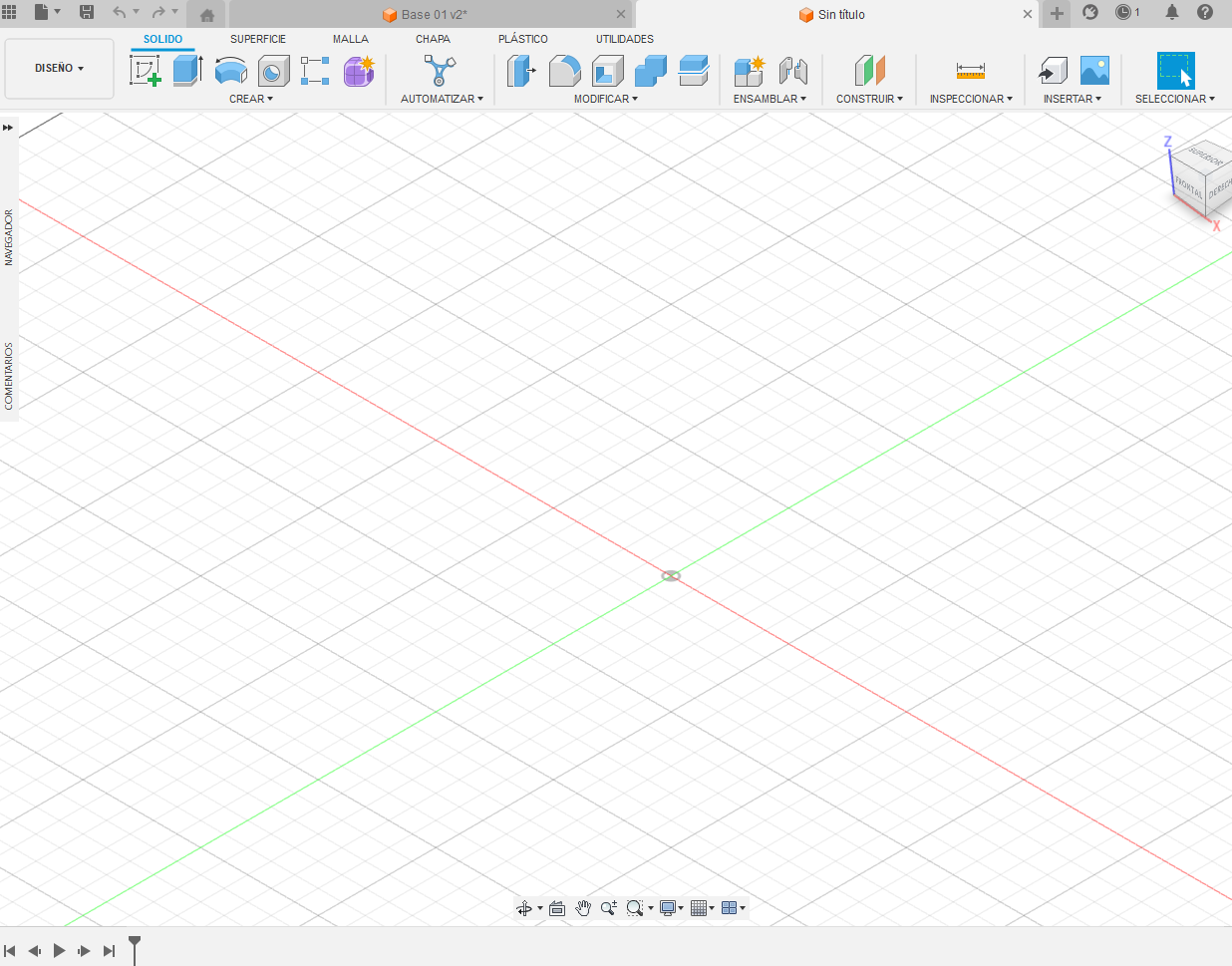Expand the CREAR dropdown
Viewport: 1232px width, 966px height.
[251, 99]
